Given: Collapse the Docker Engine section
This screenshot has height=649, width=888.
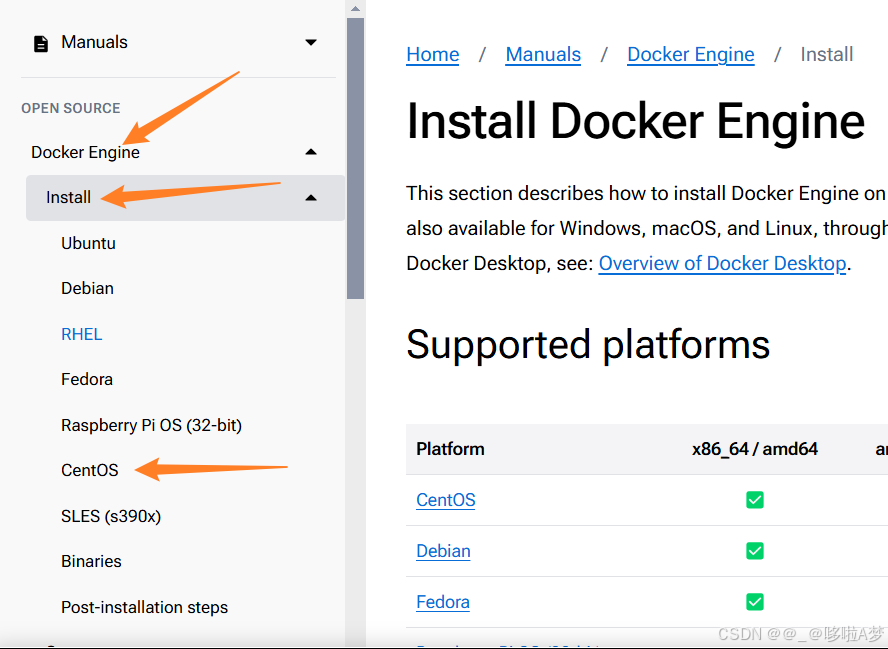Looking at the screenshot, I should click(x=311, y=150).
